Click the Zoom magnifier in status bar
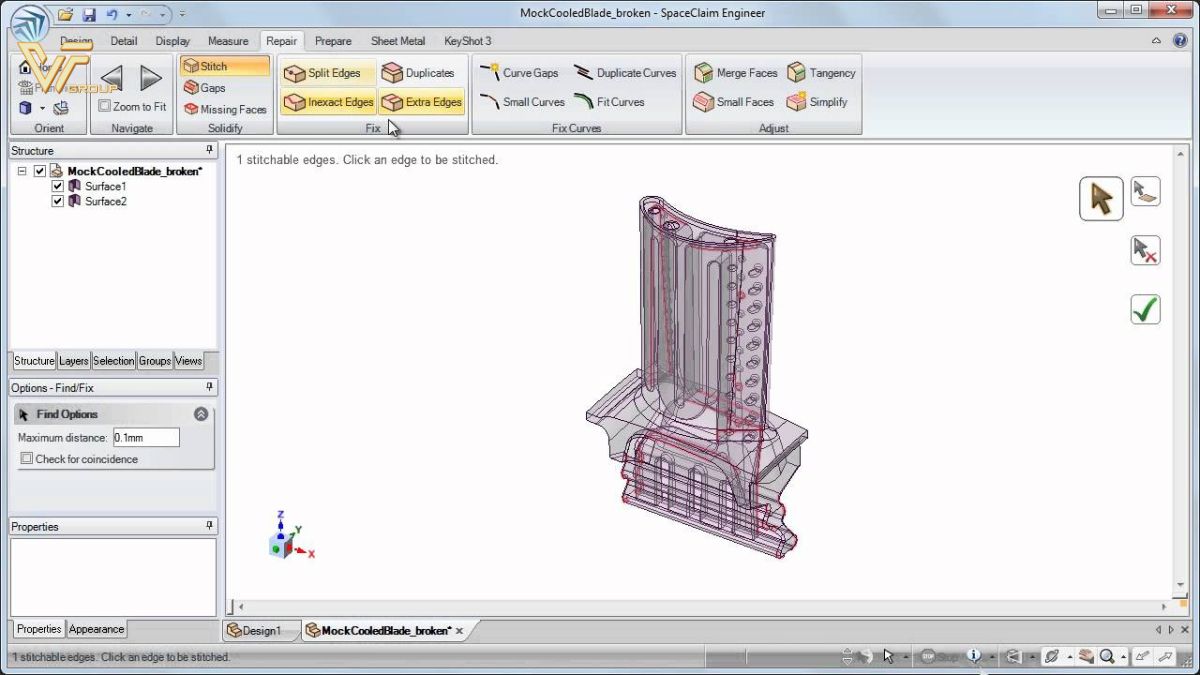The width and height of the screenshot is (1200, 675). 1108,657
